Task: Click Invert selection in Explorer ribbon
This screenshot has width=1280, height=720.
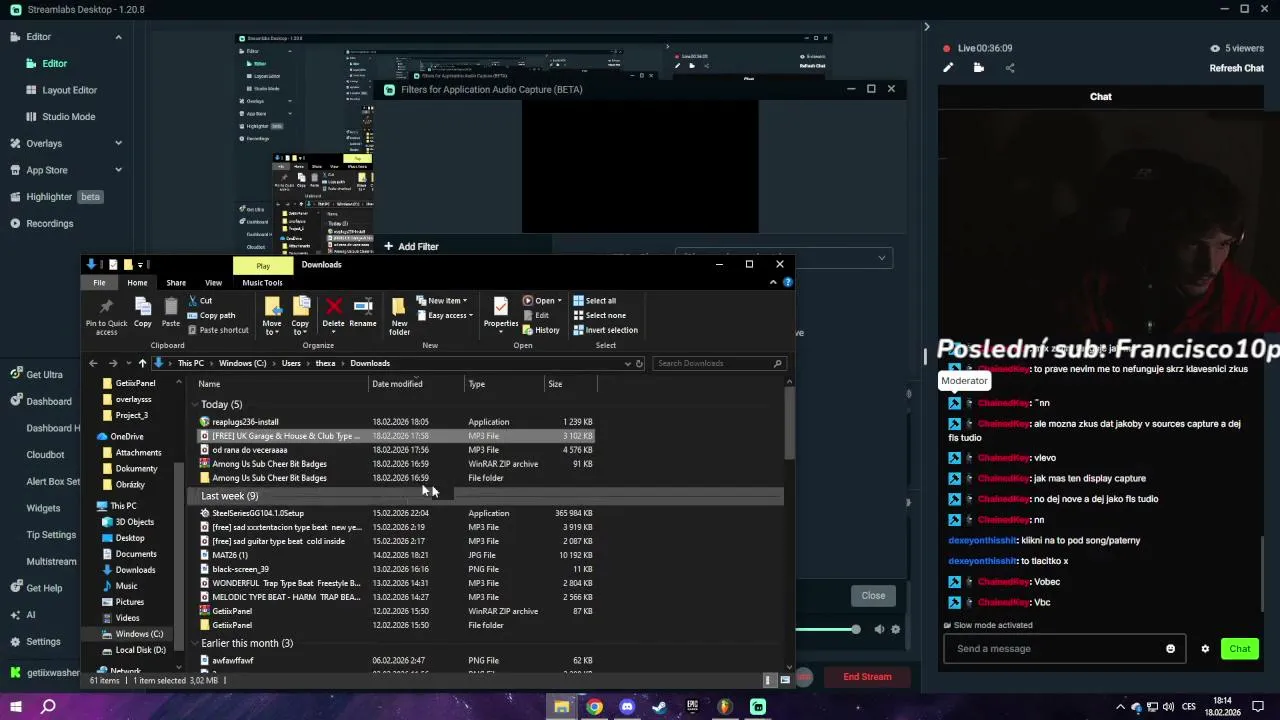Action: click(605, 330)
